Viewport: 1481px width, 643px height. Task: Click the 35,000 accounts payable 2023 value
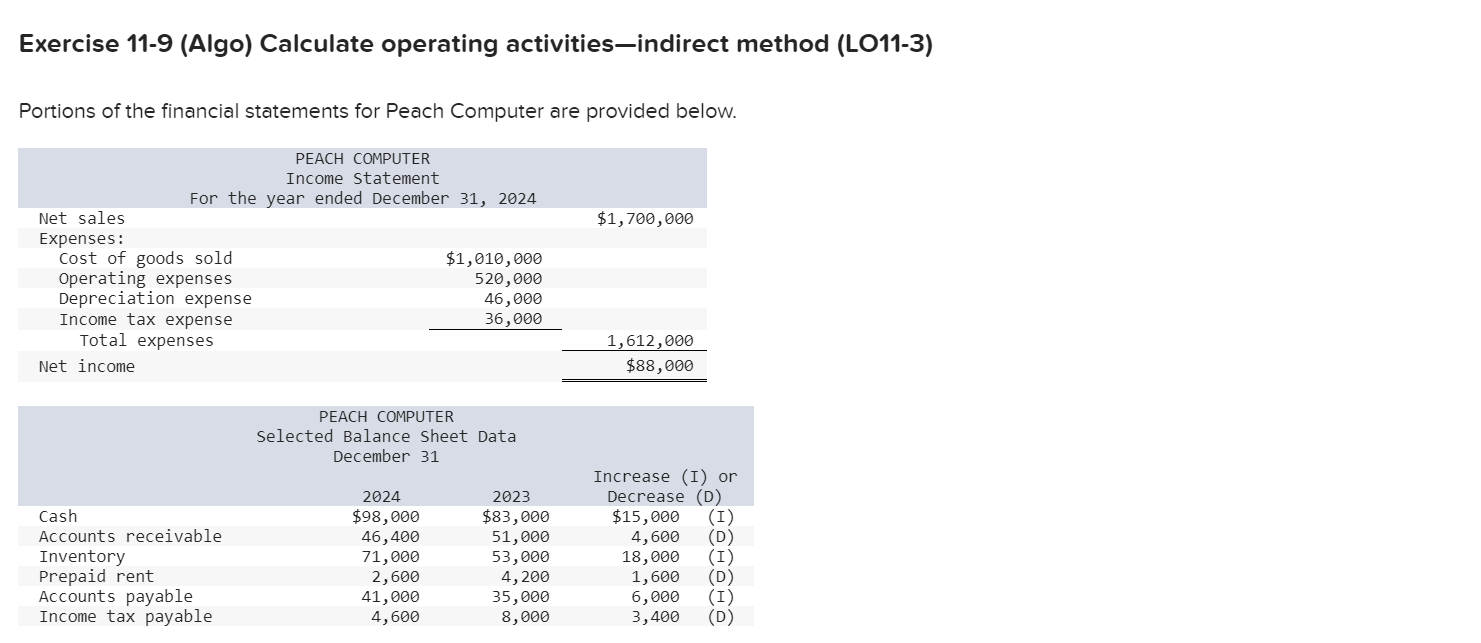click(520, 596)
